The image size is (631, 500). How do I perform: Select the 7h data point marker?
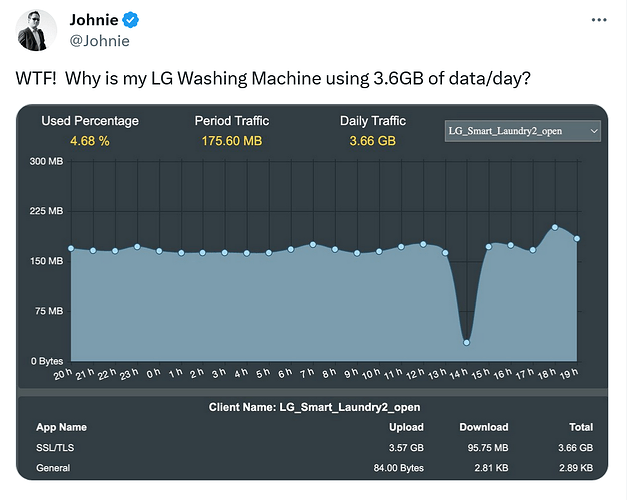(313, 244)
